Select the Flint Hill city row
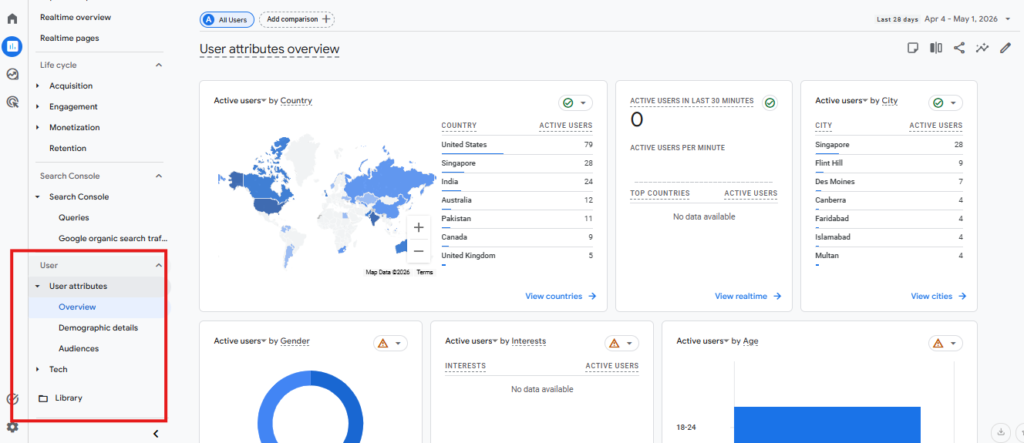 click(889, 163)
